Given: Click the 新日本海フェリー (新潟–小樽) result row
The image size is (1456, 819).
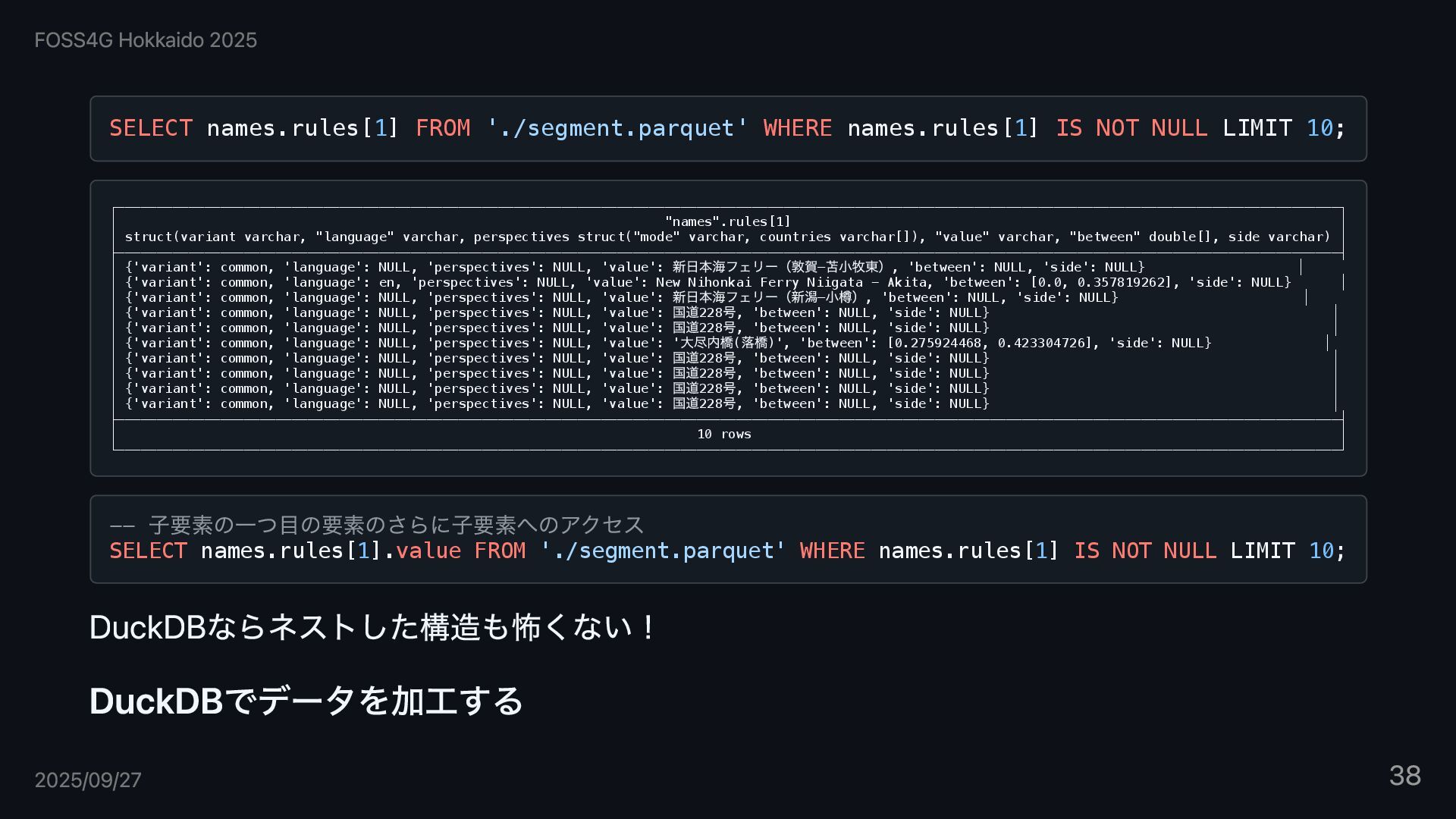Looking at the screenshot, I should pyautogui.click(x=621, y=297).
